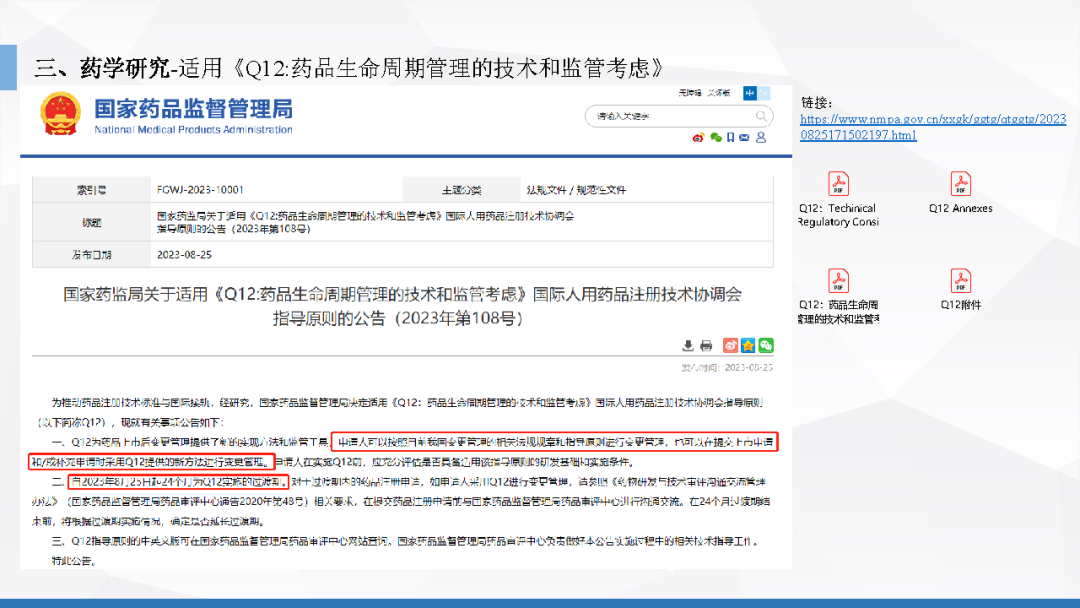Viewport: 1080px width, 608px height.
Task: Click the 无障碍 accessibility menu link
Action: point(689,93)
